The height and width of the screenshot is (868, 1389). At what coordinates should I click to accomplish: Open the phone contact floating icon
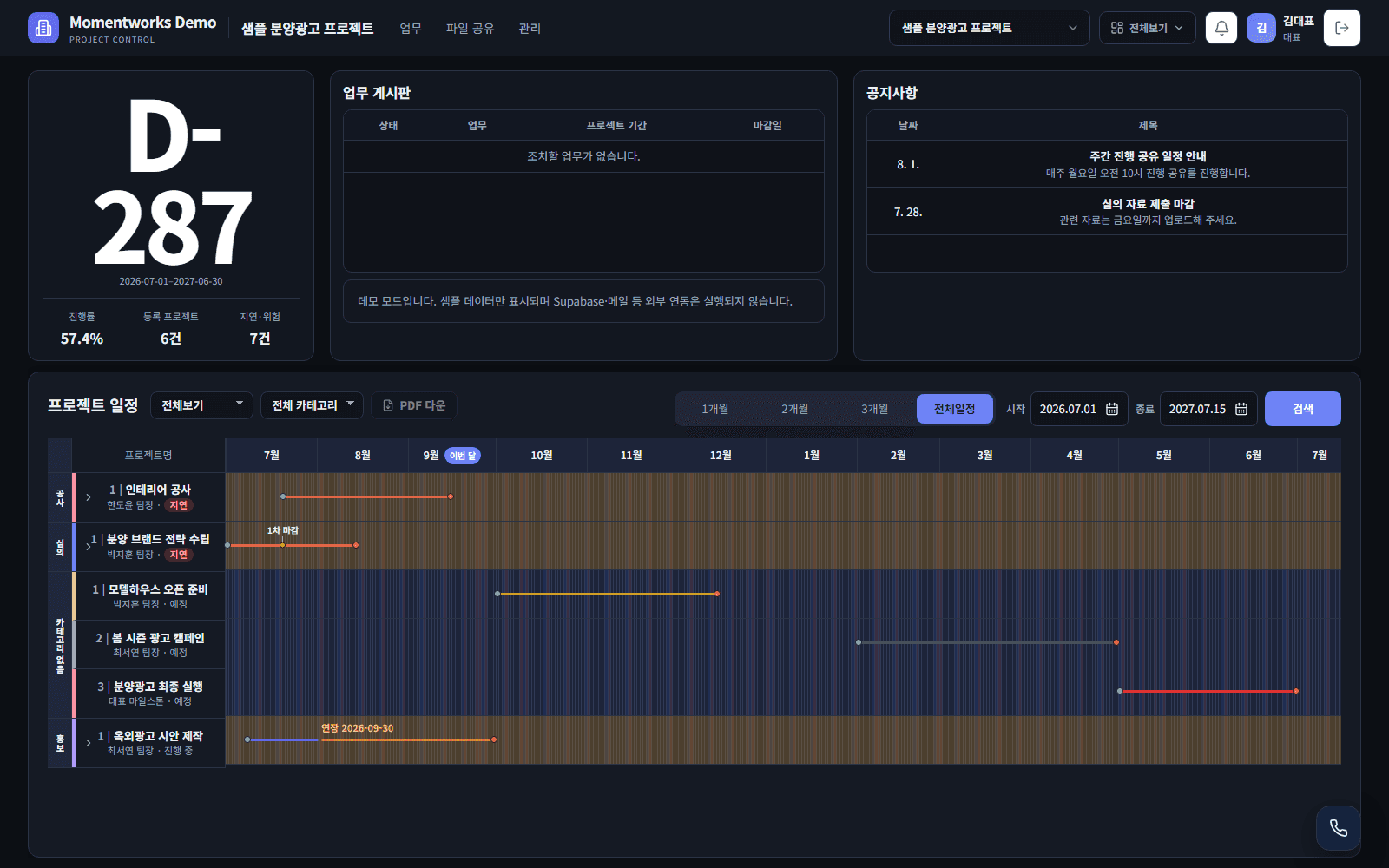point(1339,828)
